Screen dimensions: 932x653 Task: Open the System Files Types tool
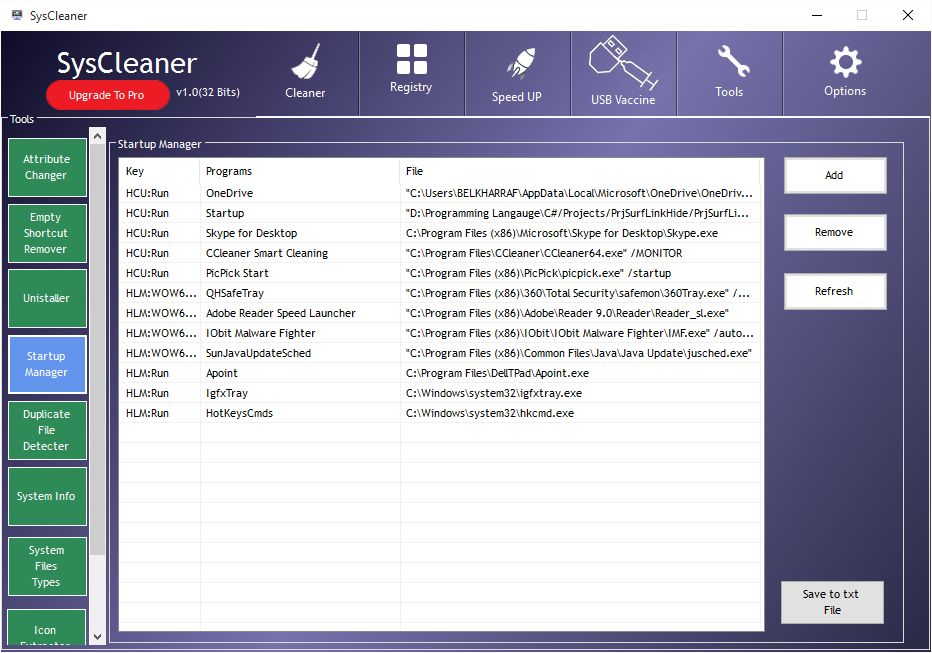47,566
